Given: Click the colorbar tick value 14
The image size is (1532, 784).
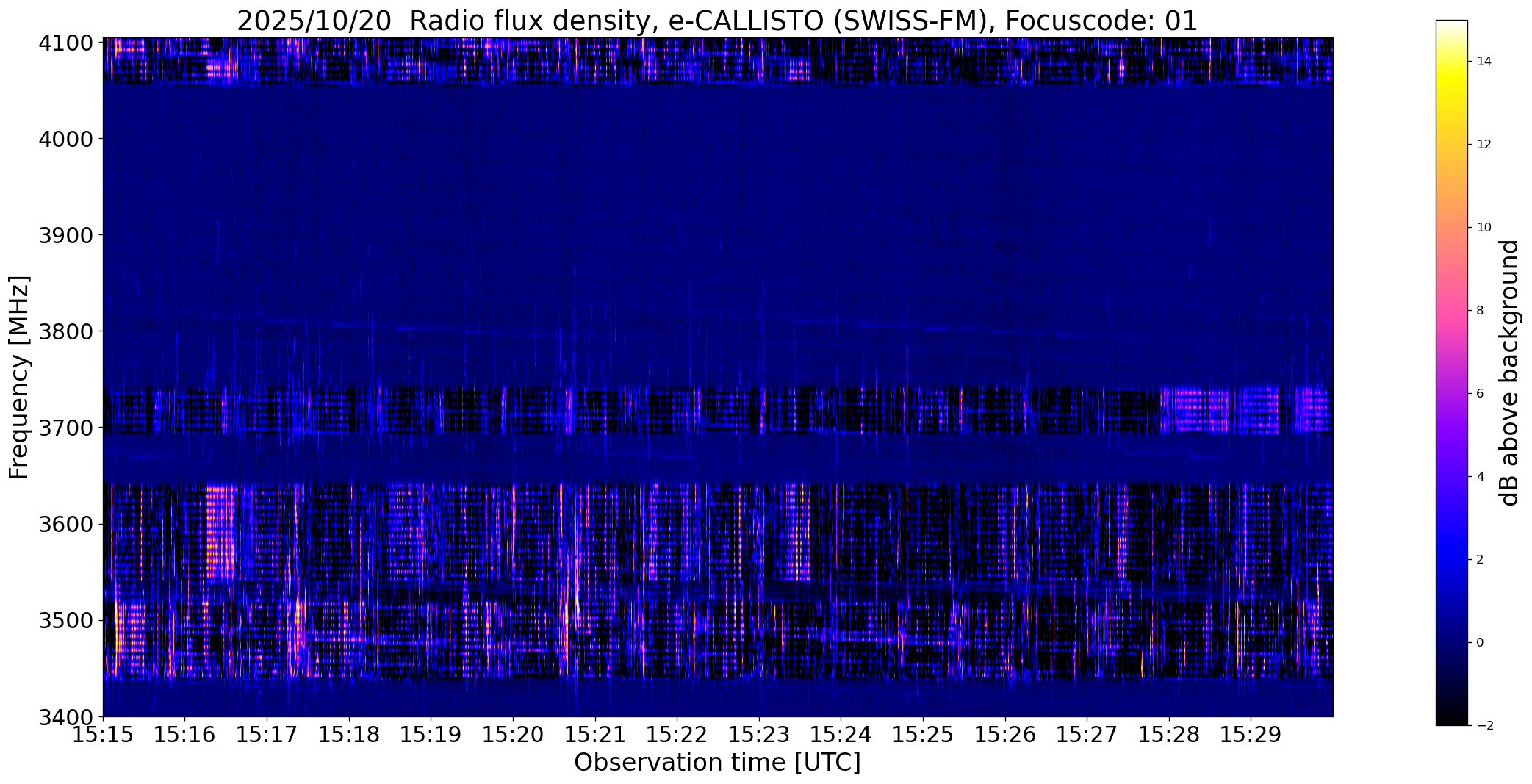Looking at the screenshot, I should [1484, 62].
